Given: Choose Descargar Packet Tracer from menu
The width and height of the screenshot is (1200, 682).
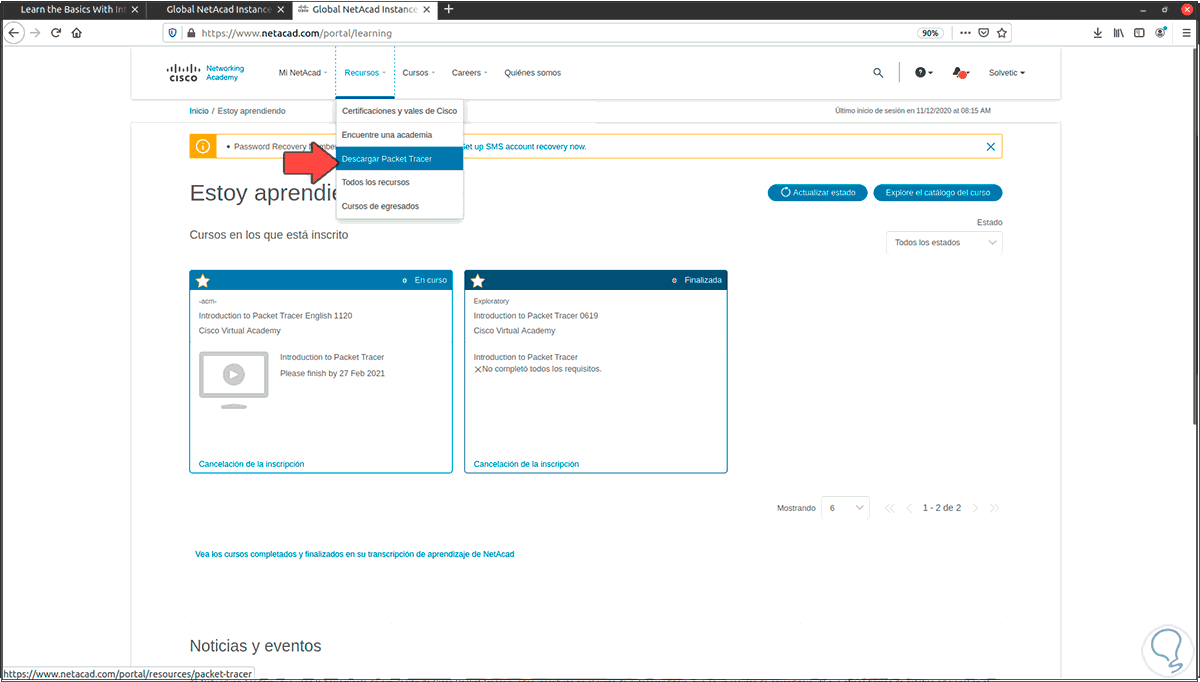Looking at the screenshot, I should click(x=399, y=158).
